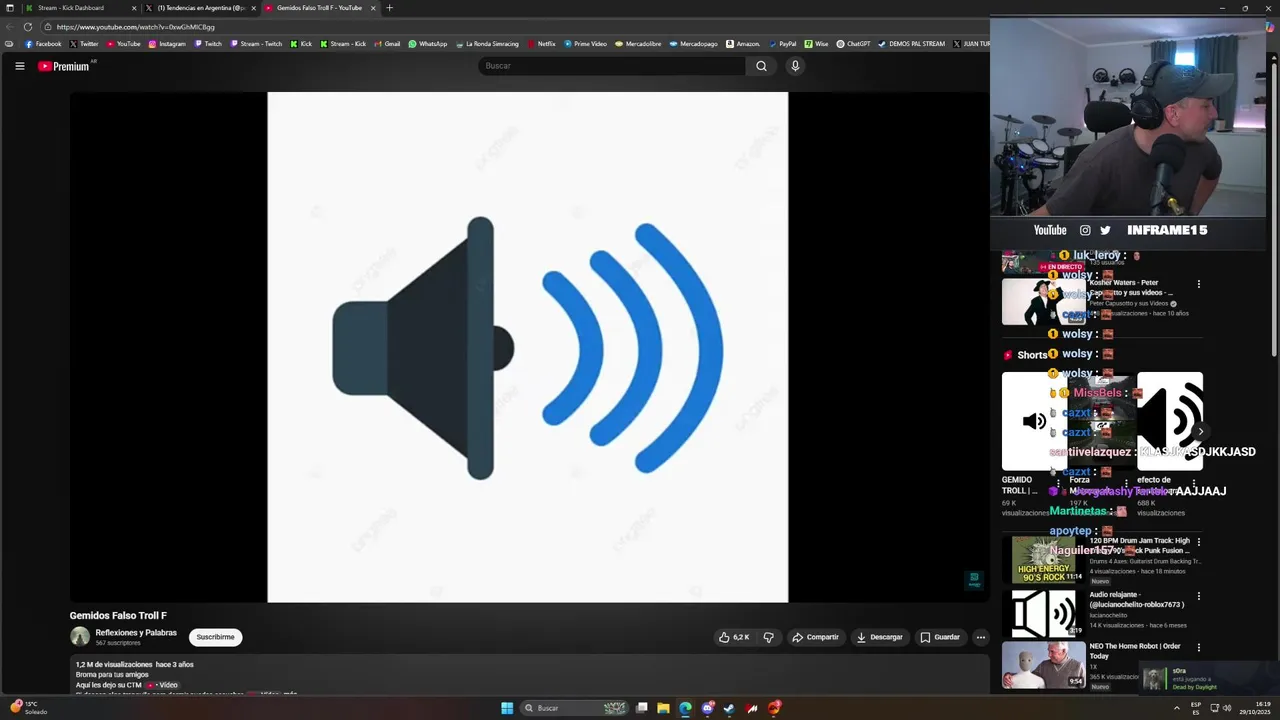The image size is (1280, 720).
Task: Open the PayPal bookmark
Action: coord(782,44)
